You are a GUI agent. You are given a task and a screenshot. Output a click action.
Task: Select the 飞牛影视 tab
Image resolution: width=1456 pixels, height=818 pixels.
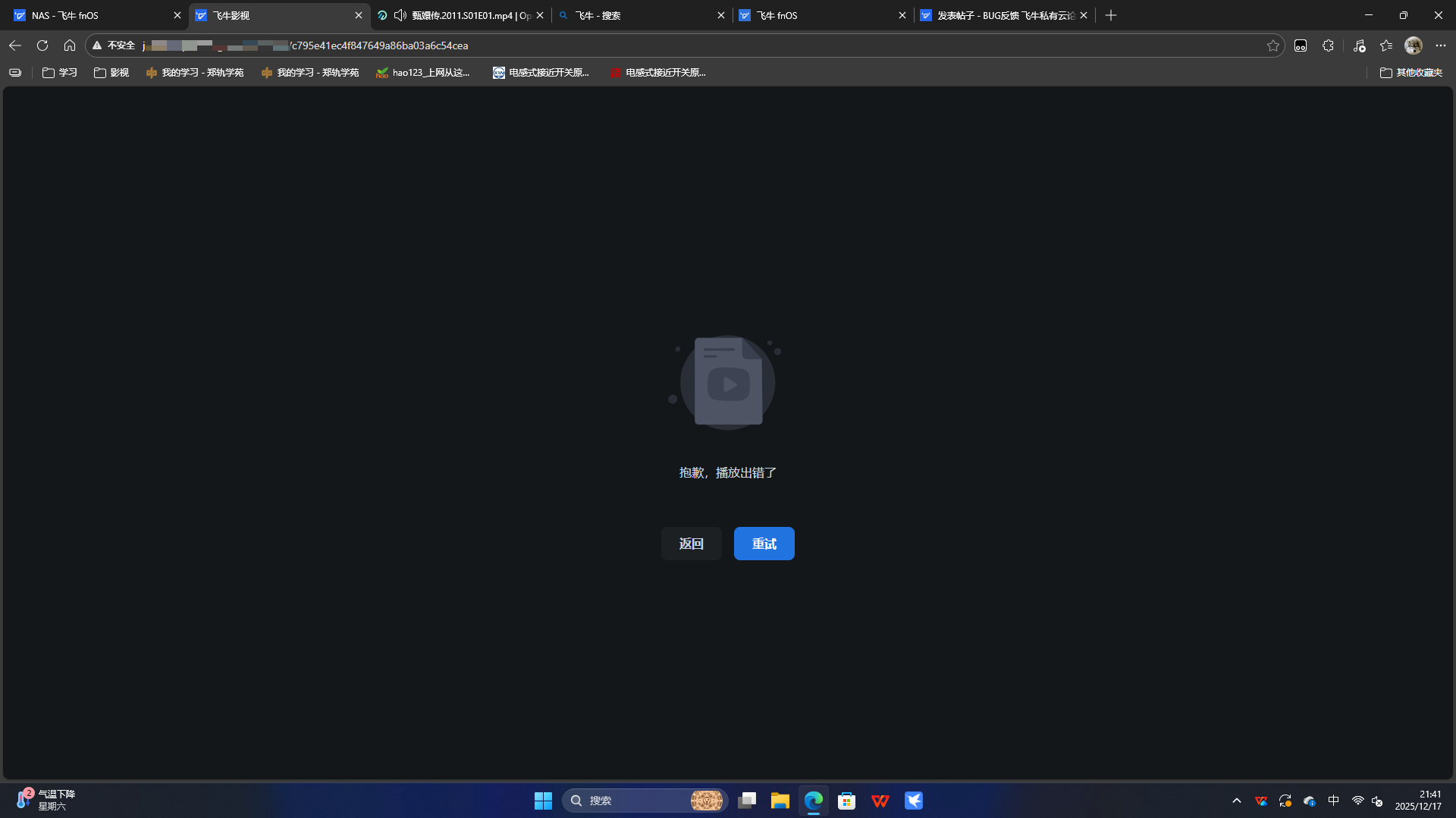click(278, 15)
